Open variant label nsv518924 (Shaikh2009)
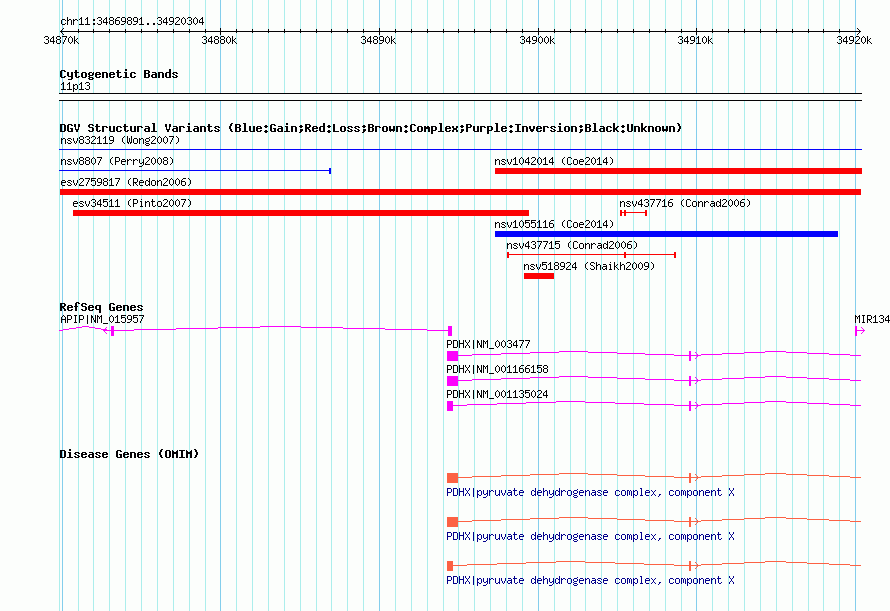Screen dimensions: 890x611 (589, 266)
